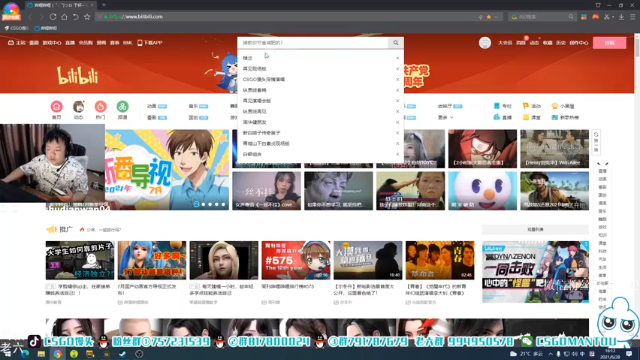Image resolution: width=640 pixels, height=360 pixels.
Task: Open the browser download icon
Action: (621, 17)
